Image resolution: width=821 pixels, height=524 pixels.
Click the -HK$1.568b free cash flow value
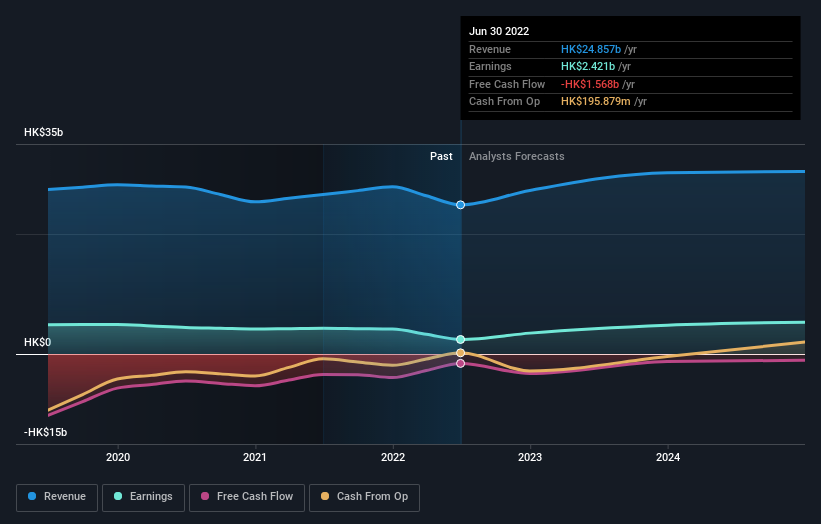click(590, 84)
